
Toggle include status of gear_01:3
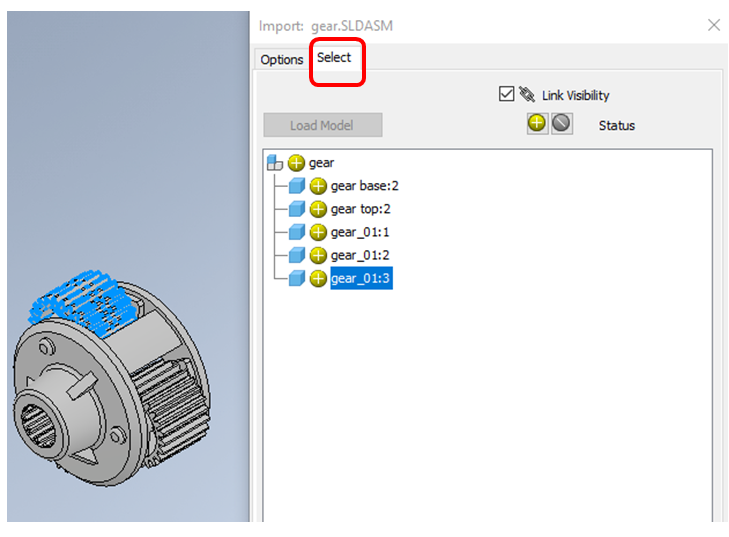pyautogui.click(x=318, y=278)
